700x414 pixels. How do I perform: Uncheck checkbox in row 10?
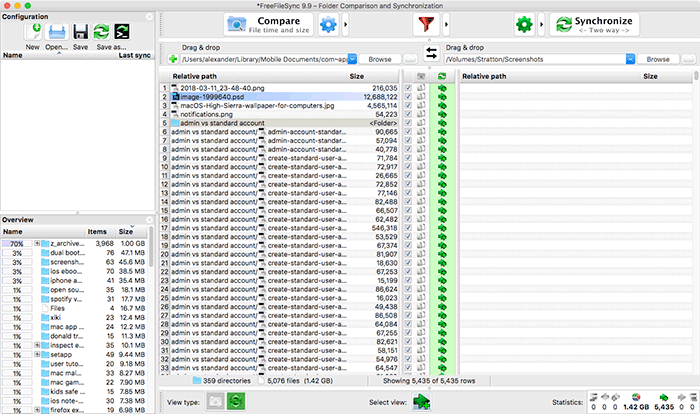pos(408,167)
